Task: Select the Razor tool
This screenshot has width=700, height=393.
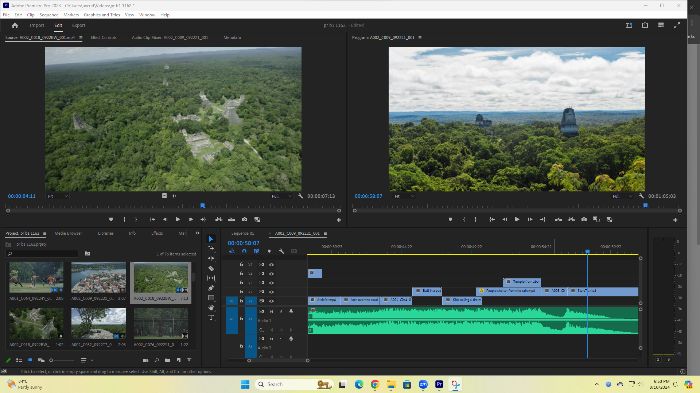Action: point(211,268)
